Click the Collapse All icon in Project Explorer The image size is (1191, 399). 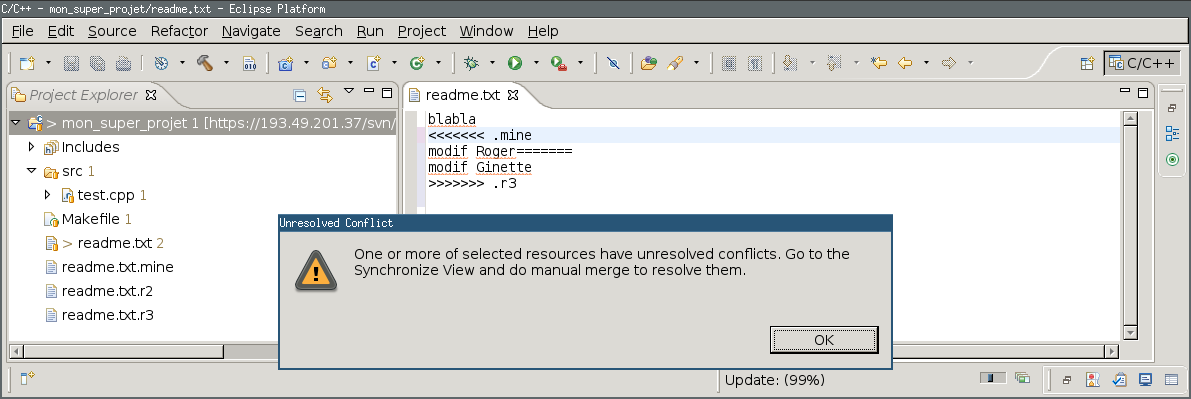pos(301,95)
